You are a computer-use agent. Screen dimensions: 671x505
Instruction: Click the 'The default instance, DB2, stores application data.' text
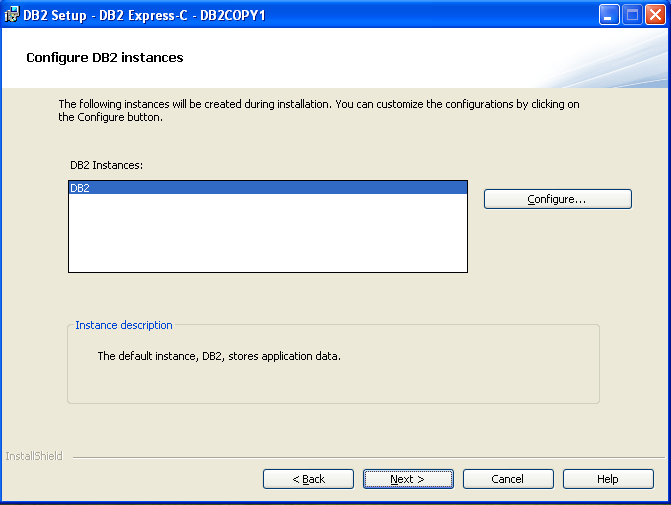219,356
